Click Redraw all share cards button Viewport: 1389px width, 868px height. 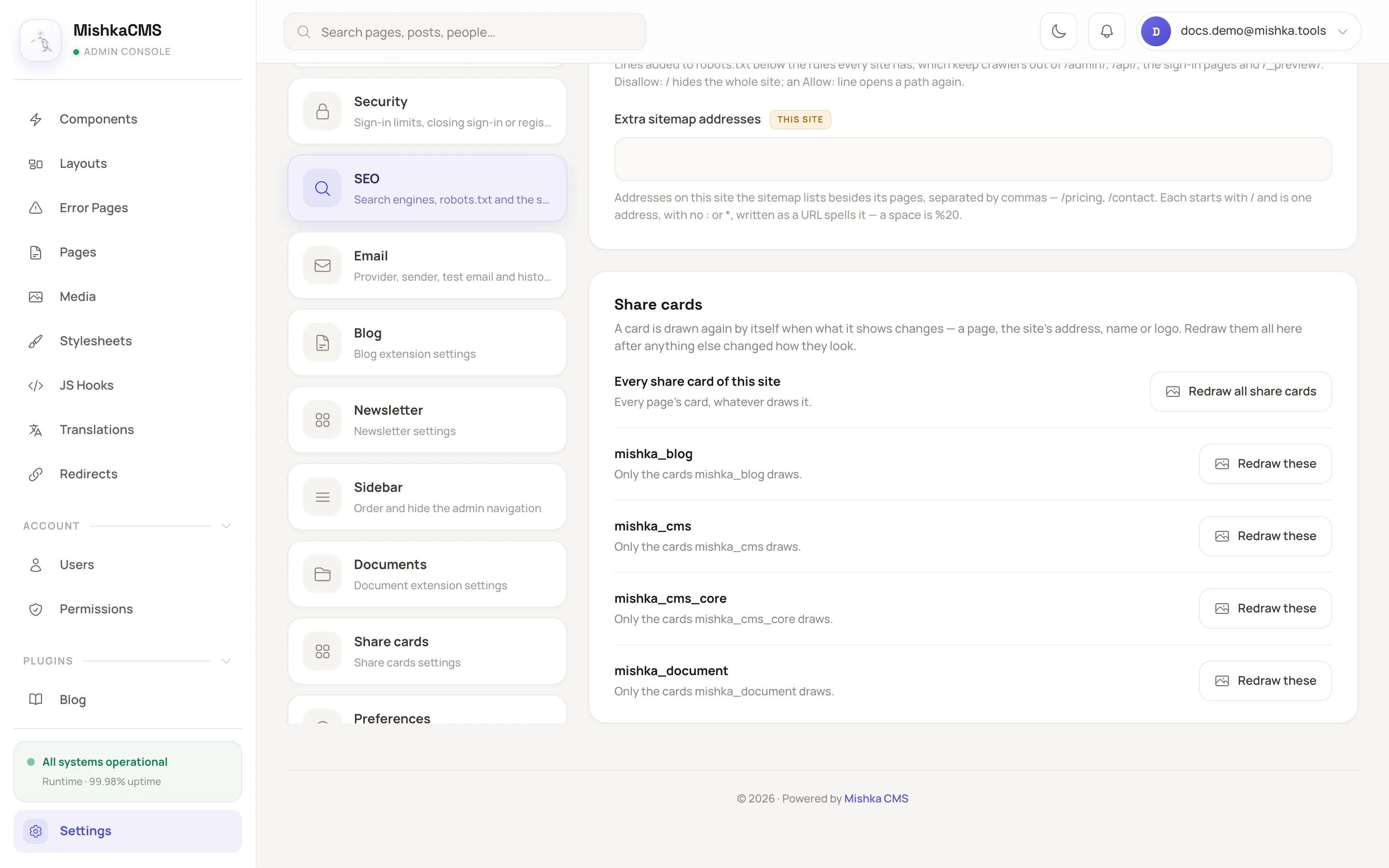(x=1240, y=392)
